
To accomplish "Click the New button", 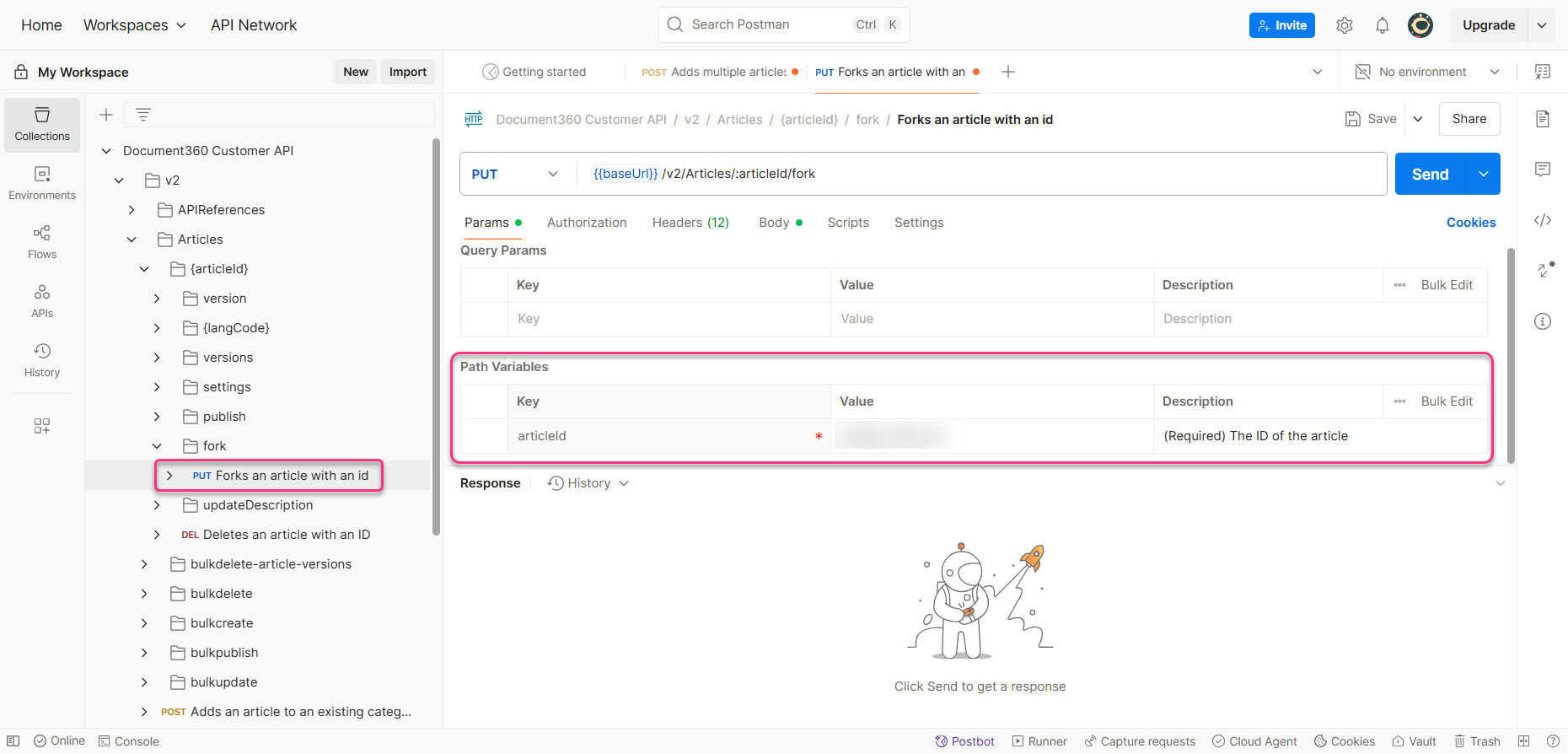I will (x=356, y=72).
